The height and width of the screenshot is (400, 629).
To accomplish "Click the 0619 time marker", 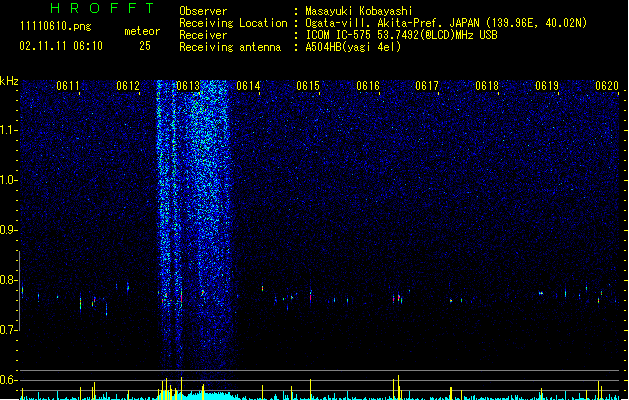I will pos(547,86).
